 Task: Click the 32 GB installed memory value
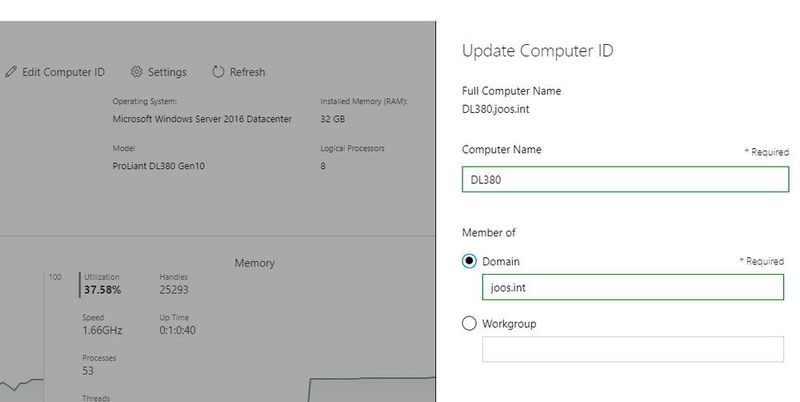333,119
